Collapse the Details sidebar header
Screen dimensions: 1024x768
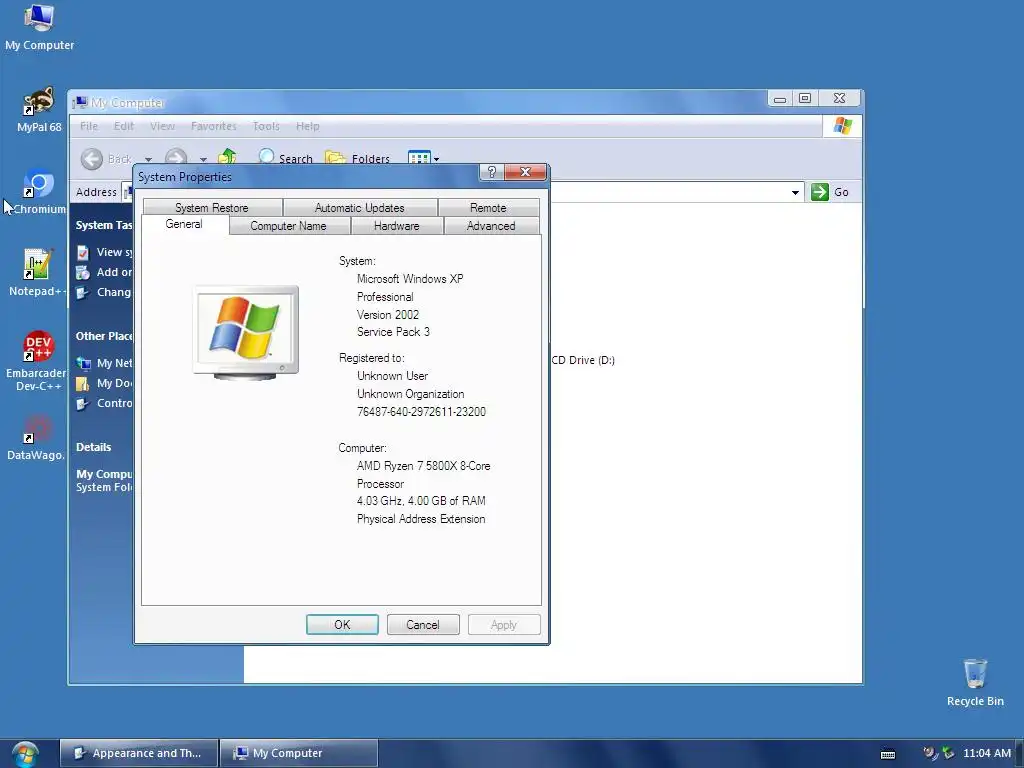93,447
